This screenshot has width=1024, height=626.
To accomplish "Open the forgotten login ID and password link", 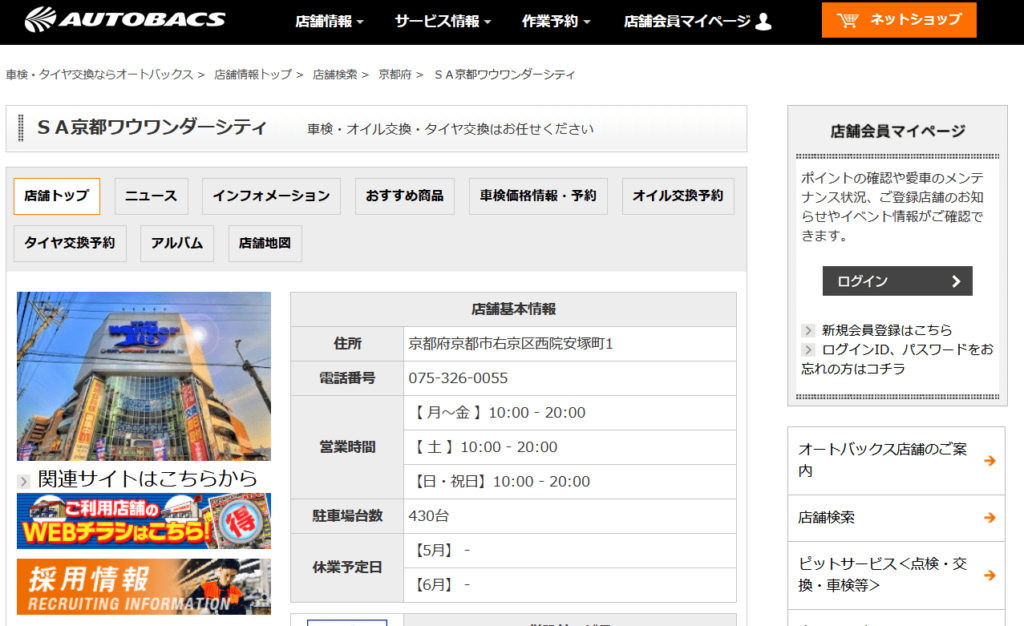I will 905,347.
